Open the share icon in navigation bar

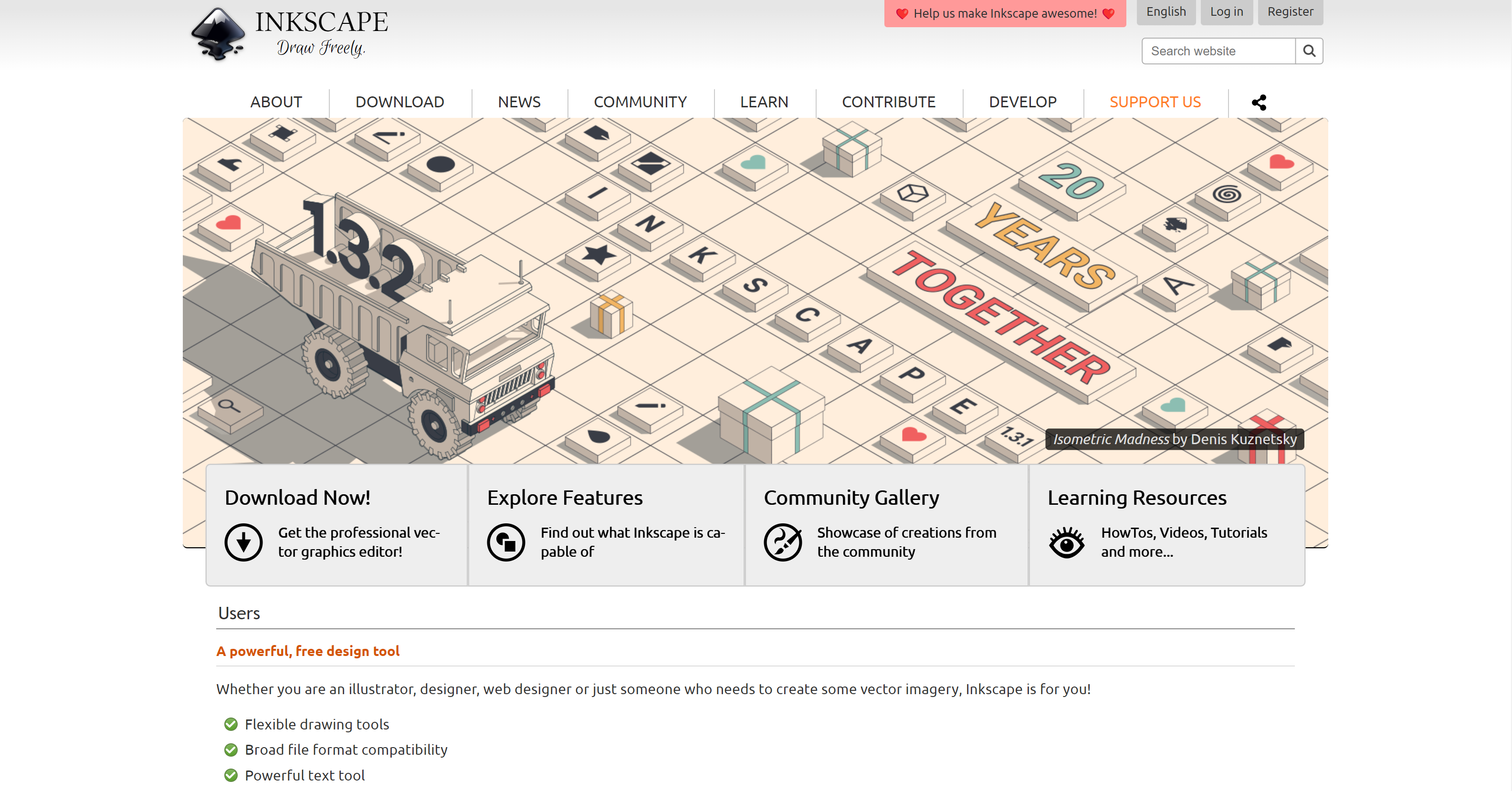pyautogui.click(x=1259, y=102)
